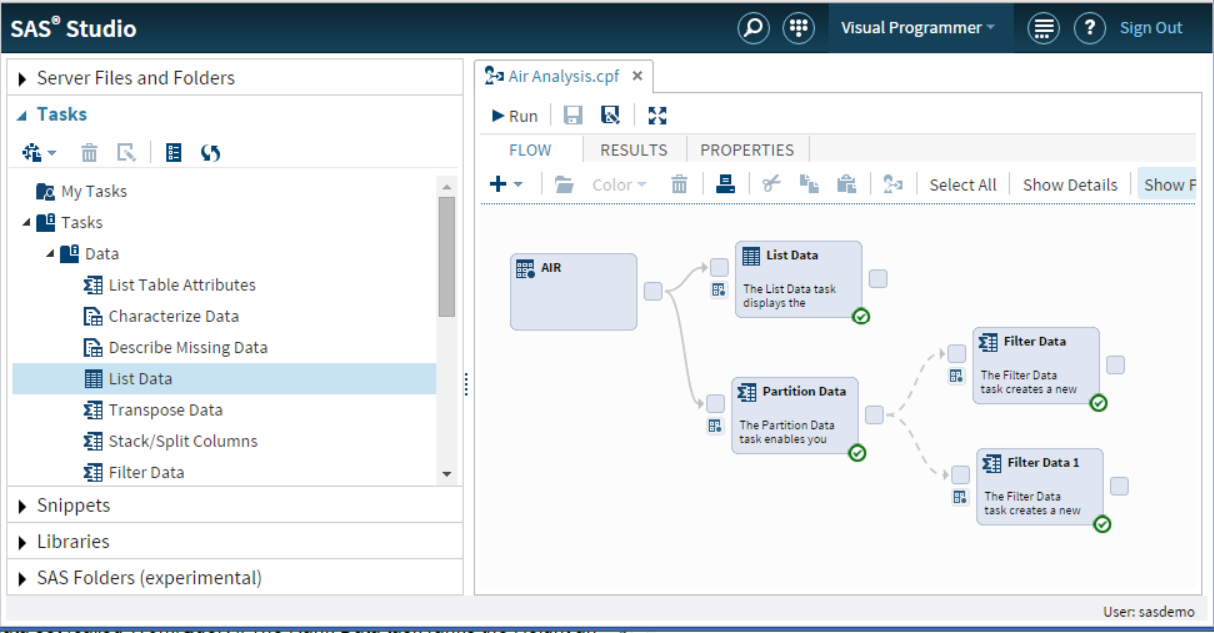Close the Air Analysis.cpf tab
This screenshot has width=1214, height=633.
pos(637,77)
